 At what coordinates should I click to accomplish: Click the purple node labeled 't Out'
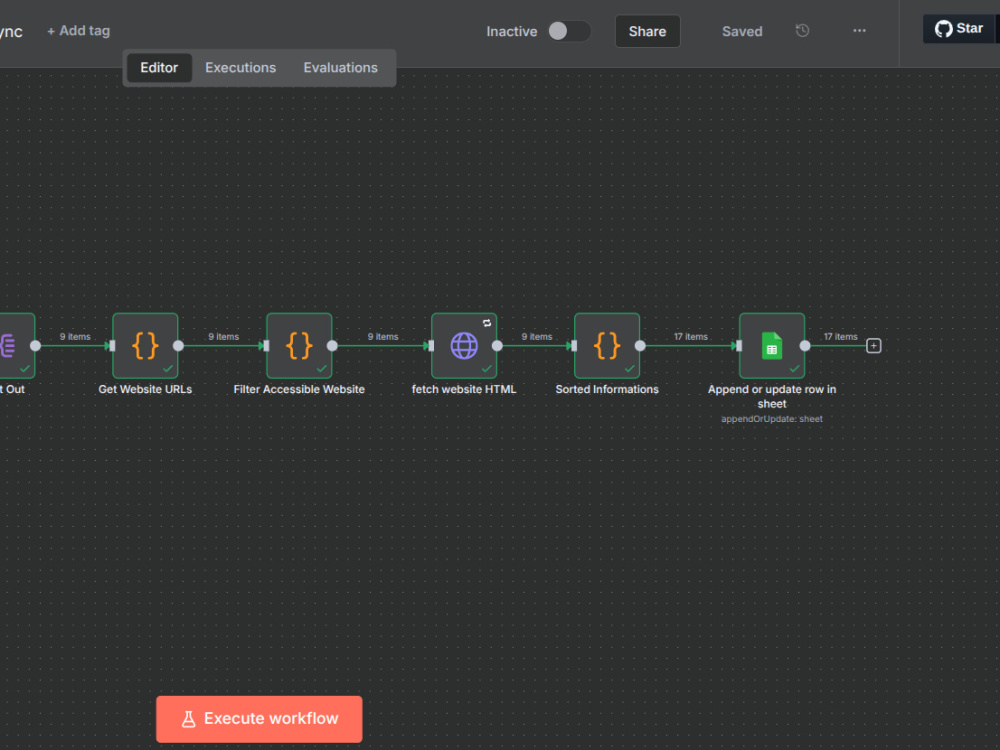pyautogui.click(x=15, y=346)
